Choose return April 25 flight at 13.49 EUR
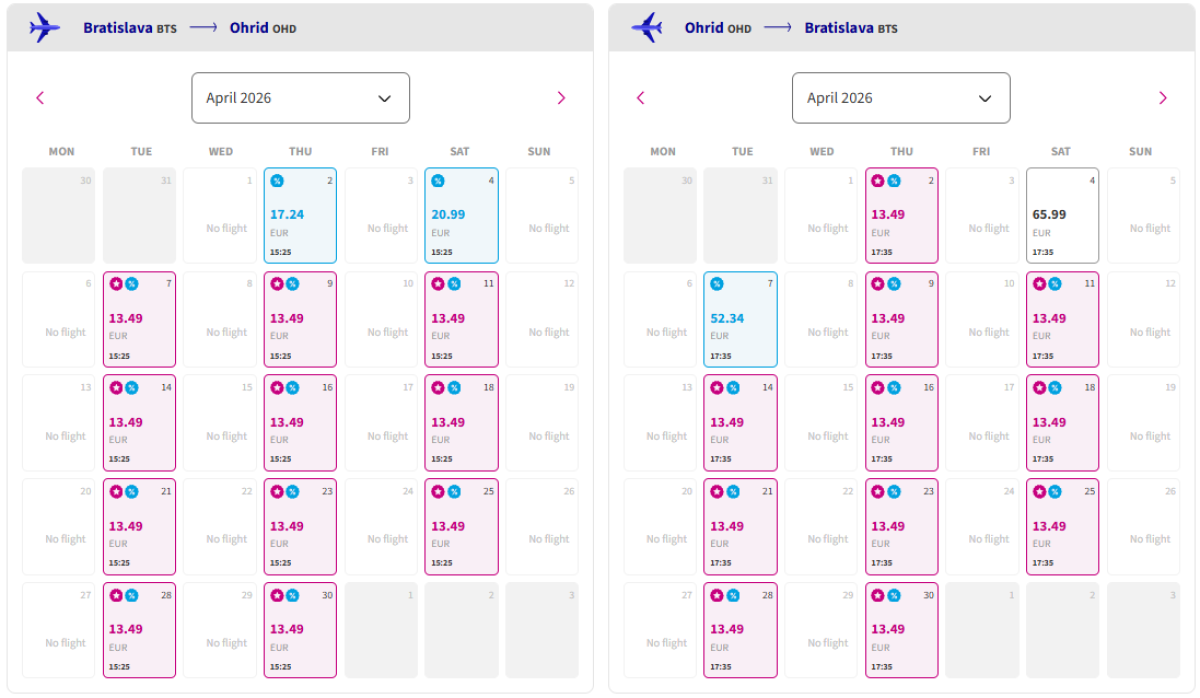 [1062, 527]
